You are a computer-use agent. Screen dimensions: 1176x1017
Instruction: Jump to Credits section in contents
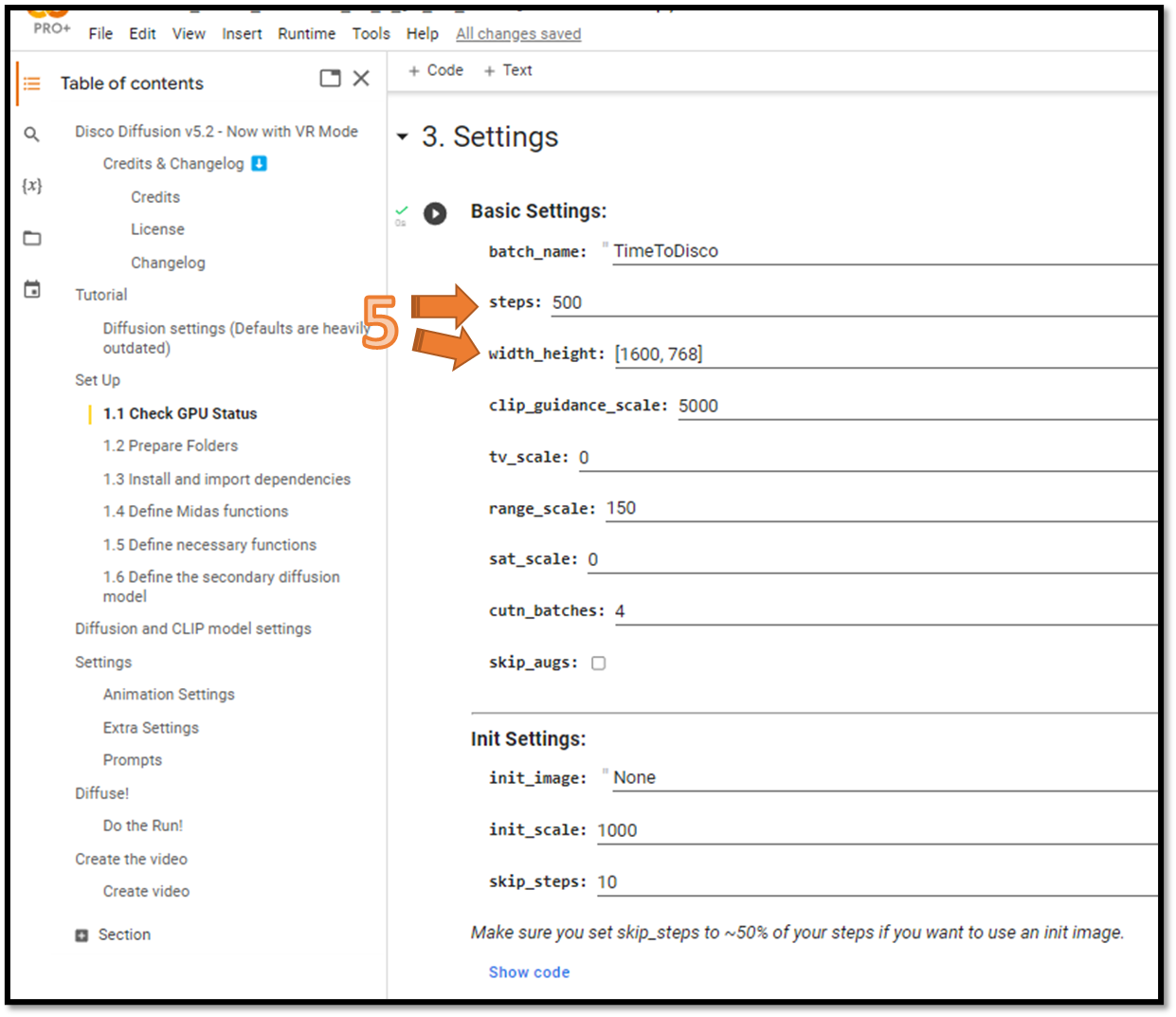coord(155,197)
